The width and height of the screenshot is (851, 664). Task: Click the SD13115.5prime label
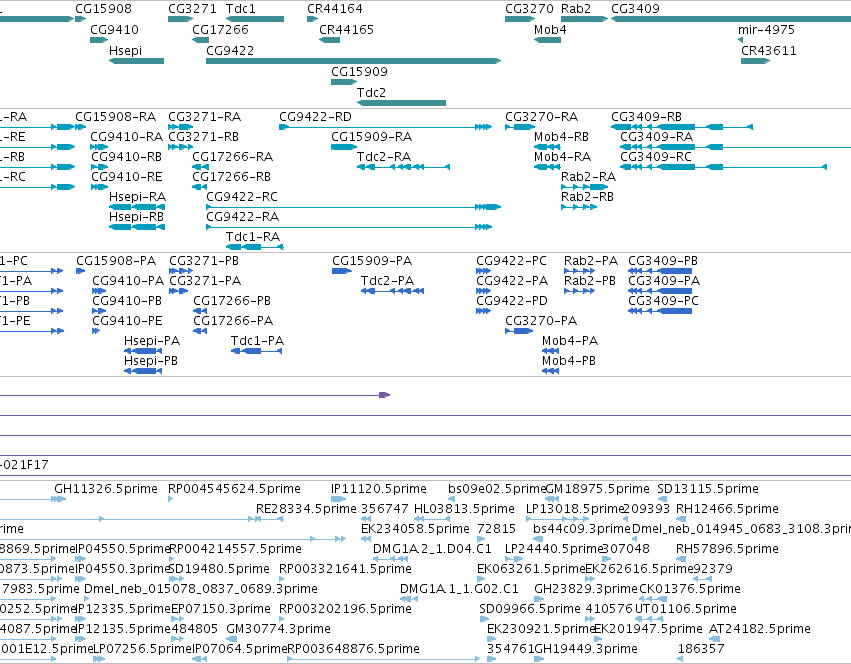[x=708, y=489]
